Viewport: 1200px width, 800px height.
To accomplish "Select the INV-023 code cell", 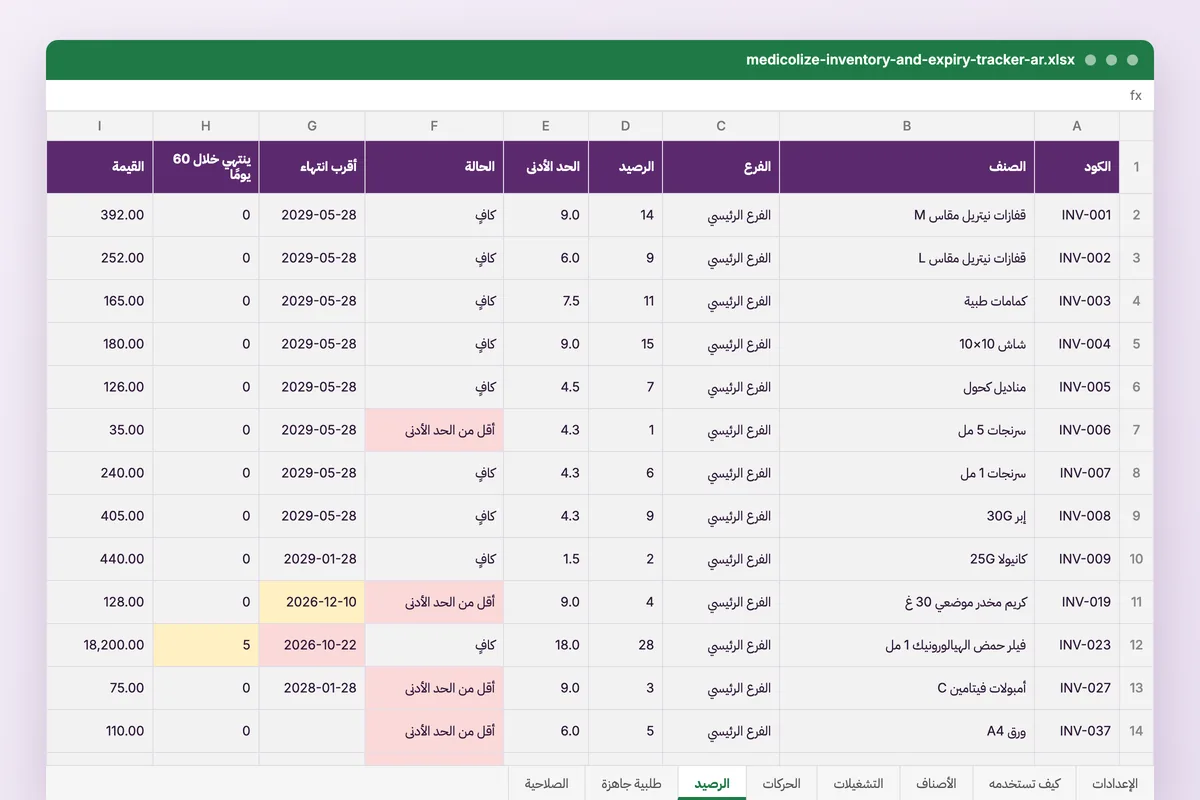I will point(1077,645).
